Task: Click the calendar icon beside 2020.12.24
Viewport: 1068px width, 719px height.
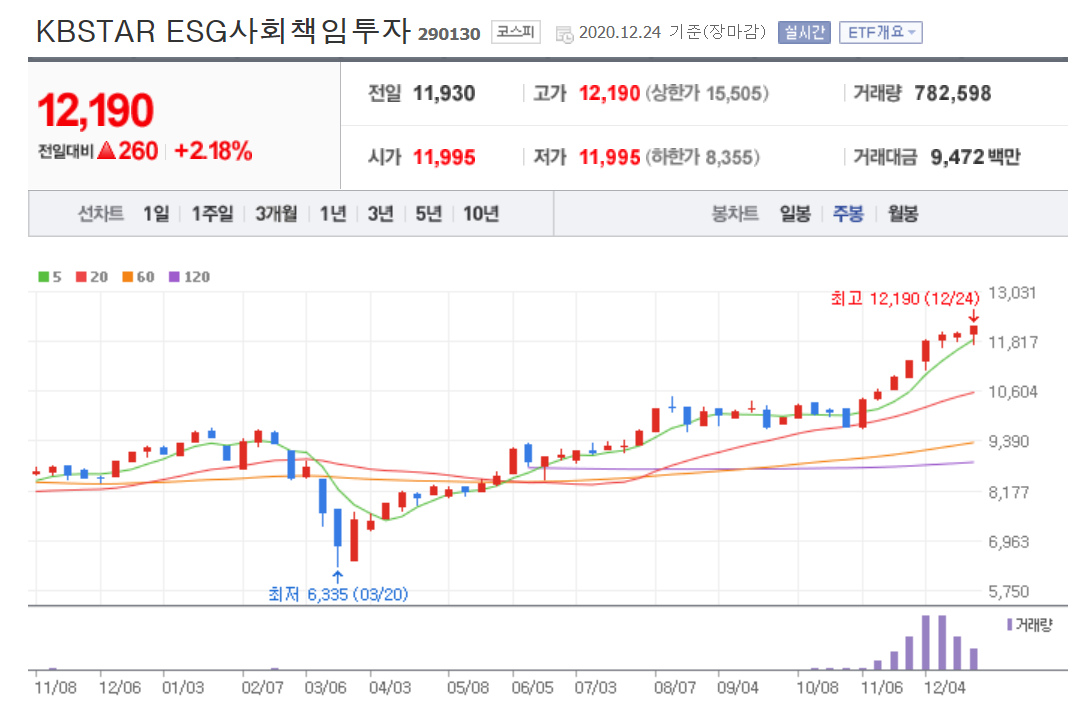Action: pos(564,34)
